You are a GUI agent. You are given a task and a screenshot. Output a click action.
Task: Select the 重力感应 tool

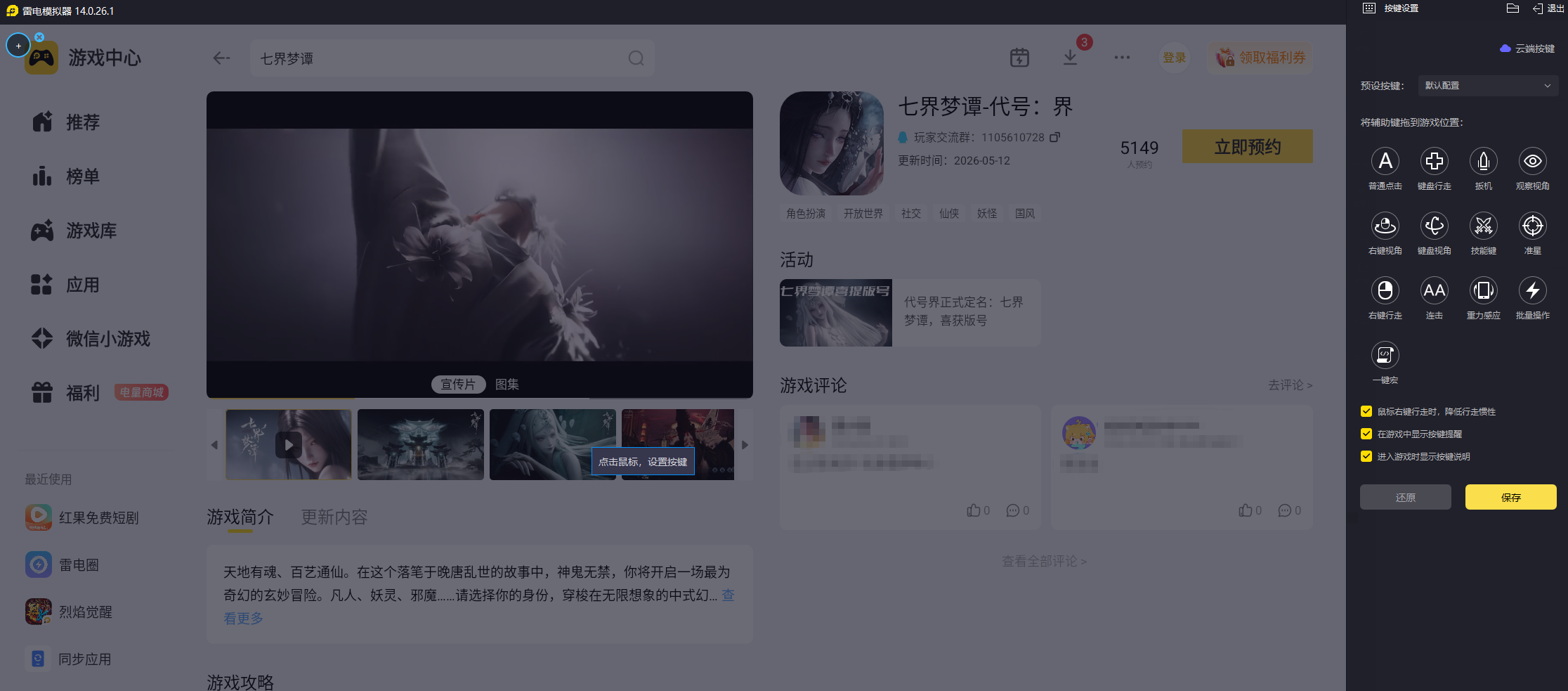coord(1483,291)
